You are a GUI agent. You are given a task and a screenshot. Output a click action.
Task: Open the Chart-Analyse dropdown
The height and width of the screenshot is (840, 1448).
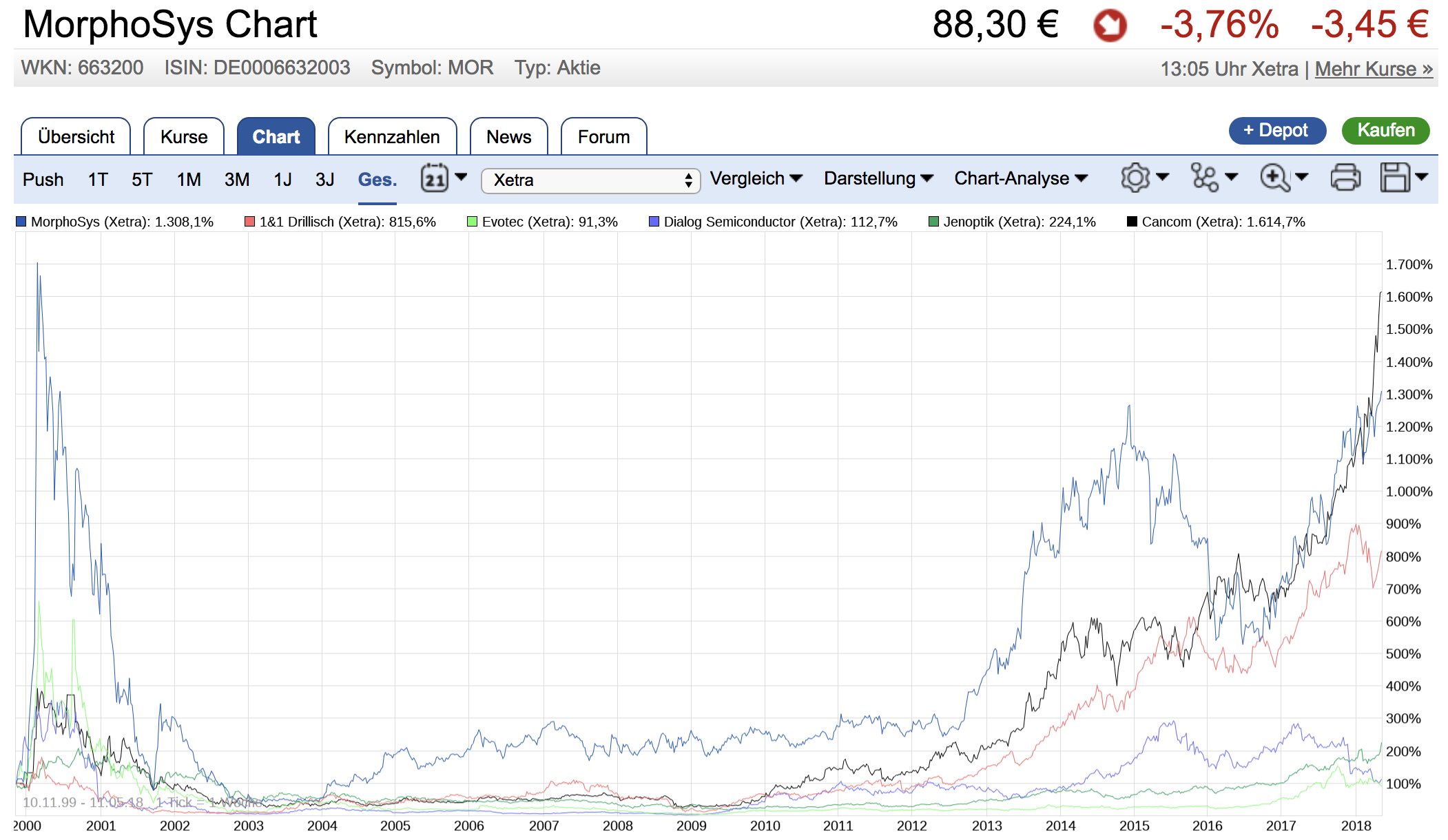point(1020,178)
